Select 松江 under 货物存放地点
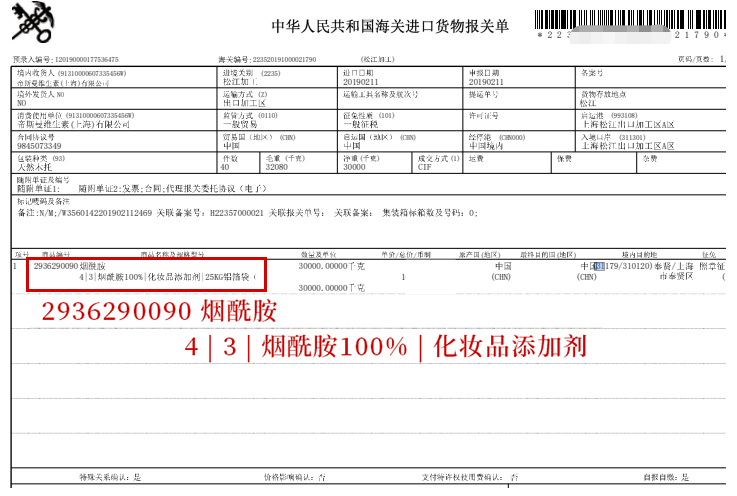This screenshot has height=496, width=737. pyautogui.click(x=588, y=103)
